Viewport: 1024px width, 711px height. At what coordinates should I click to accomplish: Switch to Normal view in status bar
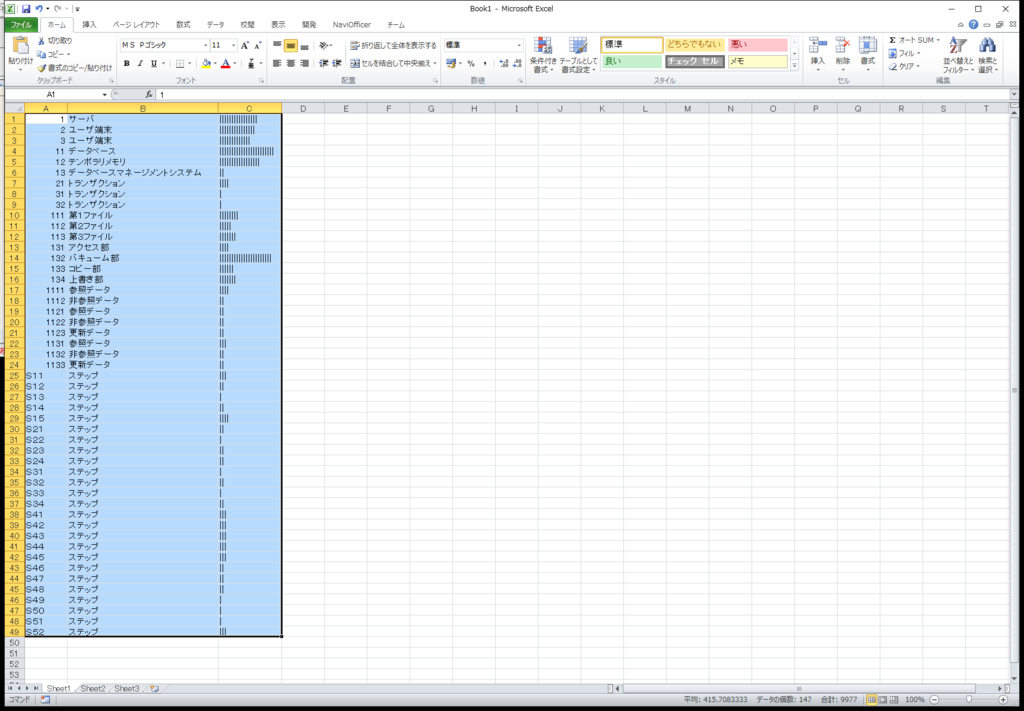[871, 699]
